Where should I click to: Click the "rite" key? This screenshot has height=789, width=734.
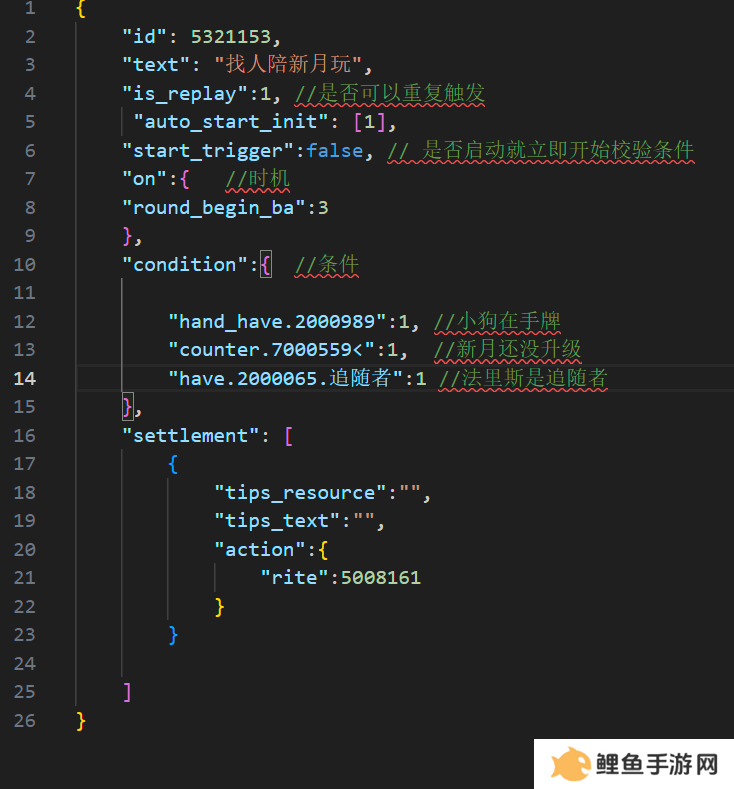tap(294, 578)
